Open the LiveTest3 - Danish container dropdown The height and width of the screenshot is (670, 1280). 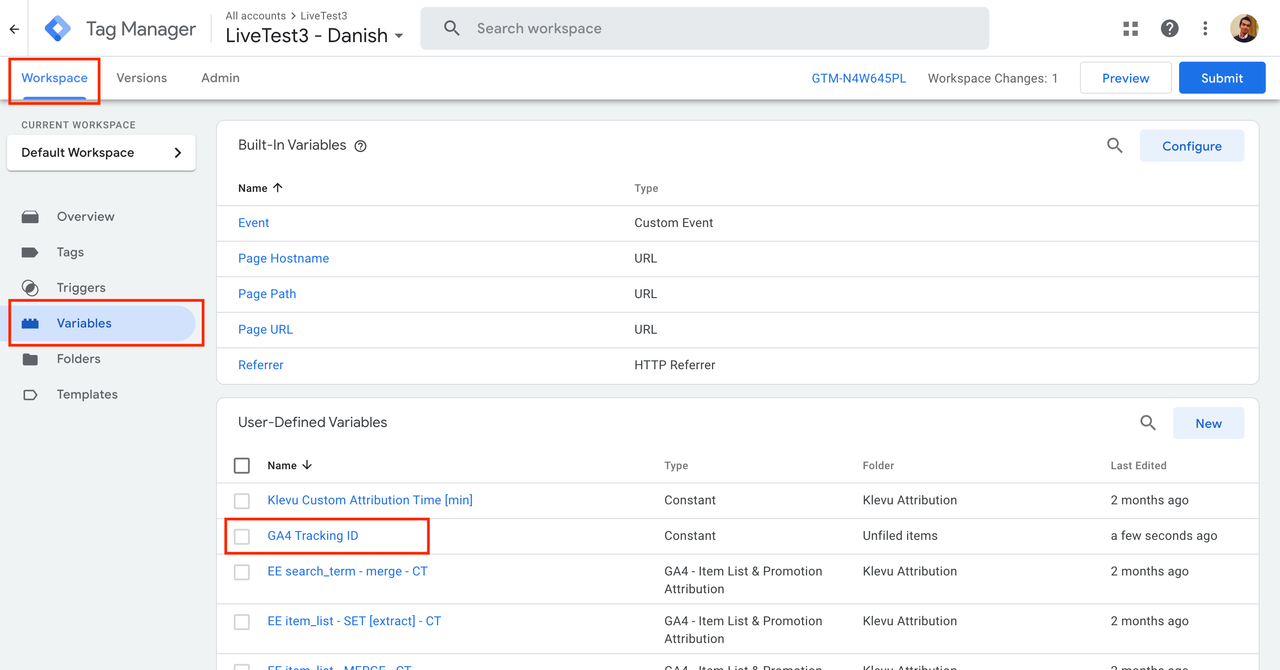[x=315, y=36]
